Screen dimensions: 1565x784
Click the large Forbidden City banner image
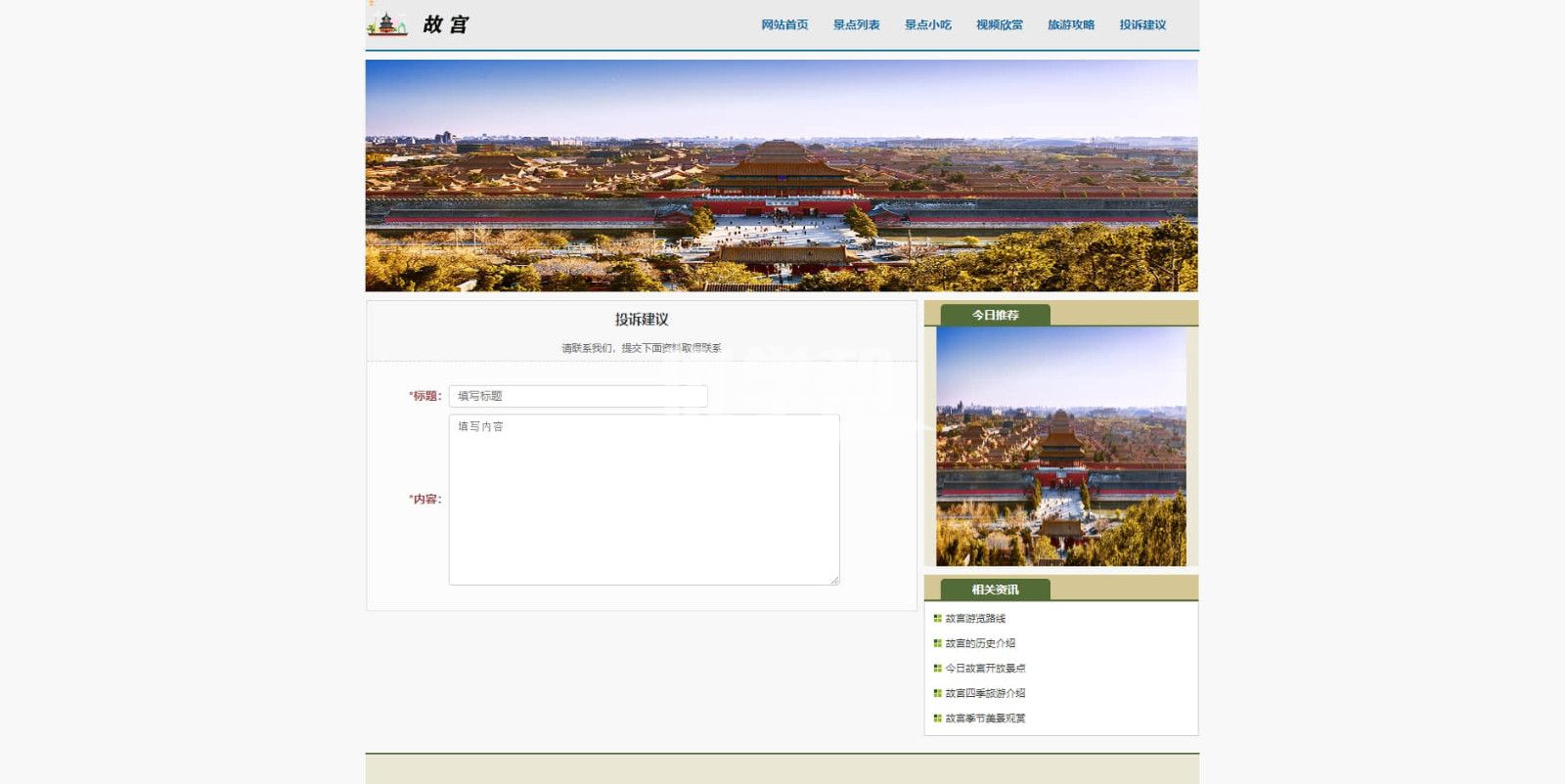pos(782,176)
